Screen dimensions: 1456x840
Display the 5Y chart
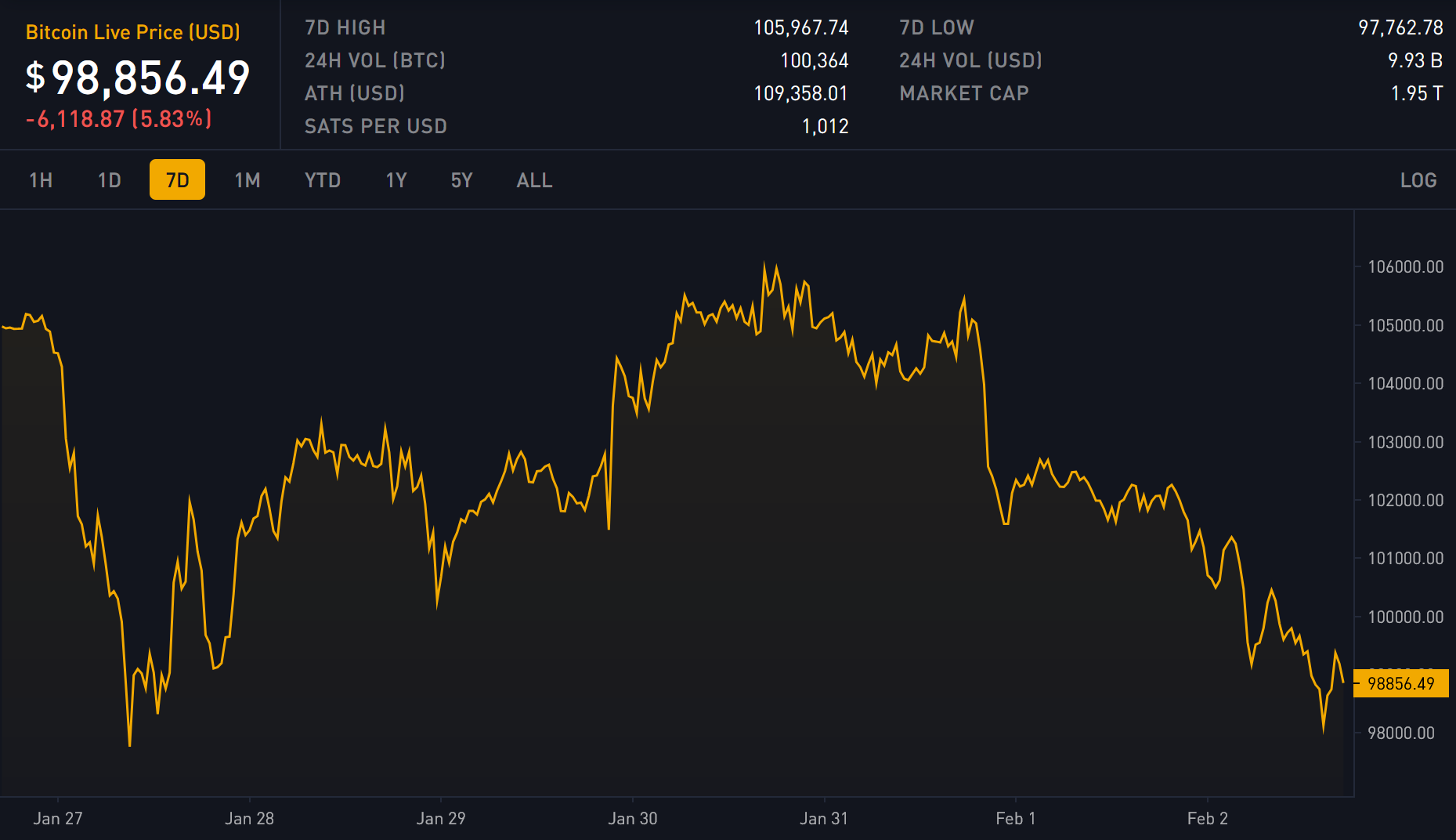pos(461,179)
